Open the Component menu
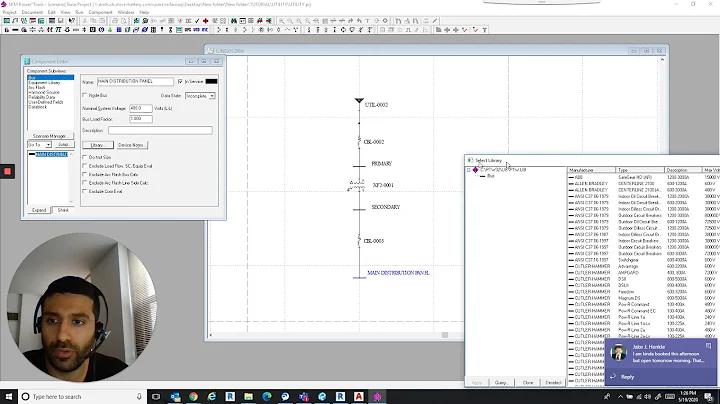The width and height of the screenshot is (720, 404). pyautogui.click(x=100, y=12)
